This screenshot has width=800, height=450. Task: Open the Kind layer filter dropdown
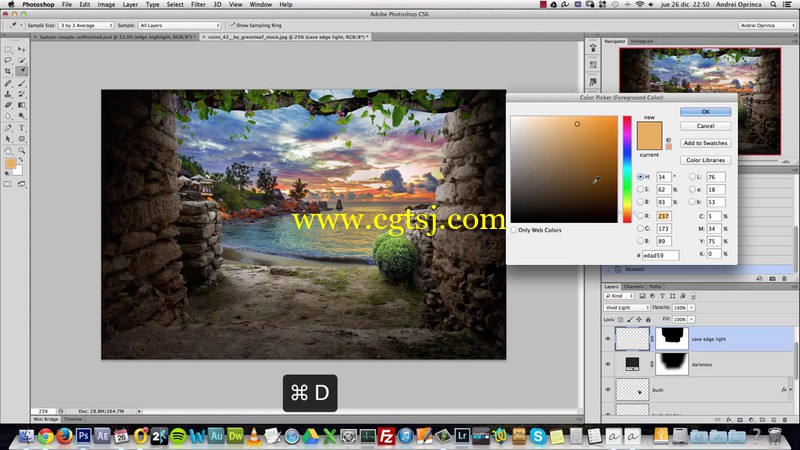(x=619, y=296)
